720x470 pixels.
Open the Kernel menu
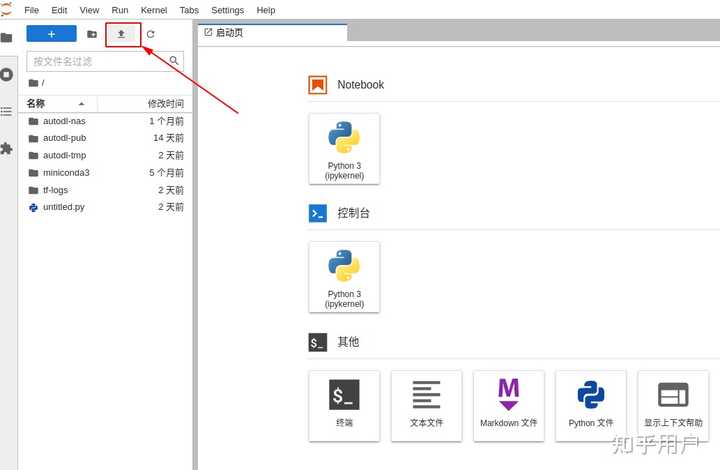pyautogui.click(x=154, y=10)
